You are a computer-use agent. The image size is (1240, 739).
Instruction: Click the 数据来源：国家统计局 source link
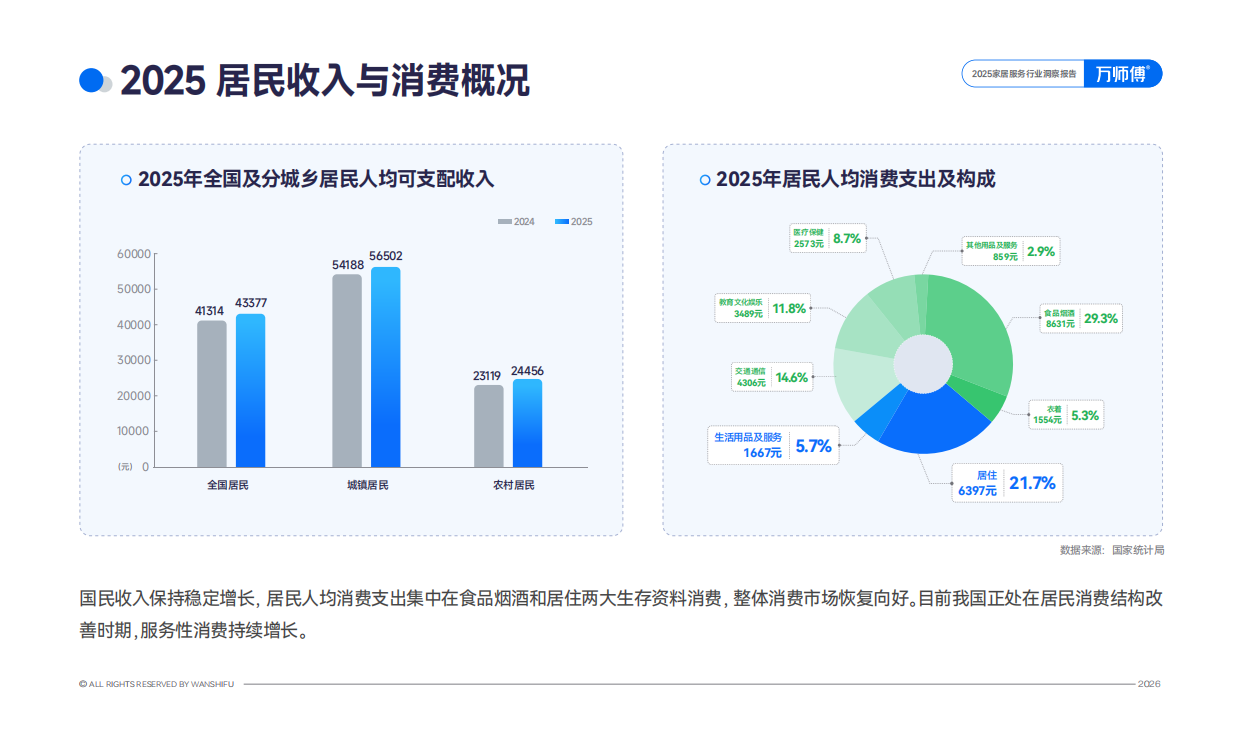pyautogui.click(x=1113, y=549)
